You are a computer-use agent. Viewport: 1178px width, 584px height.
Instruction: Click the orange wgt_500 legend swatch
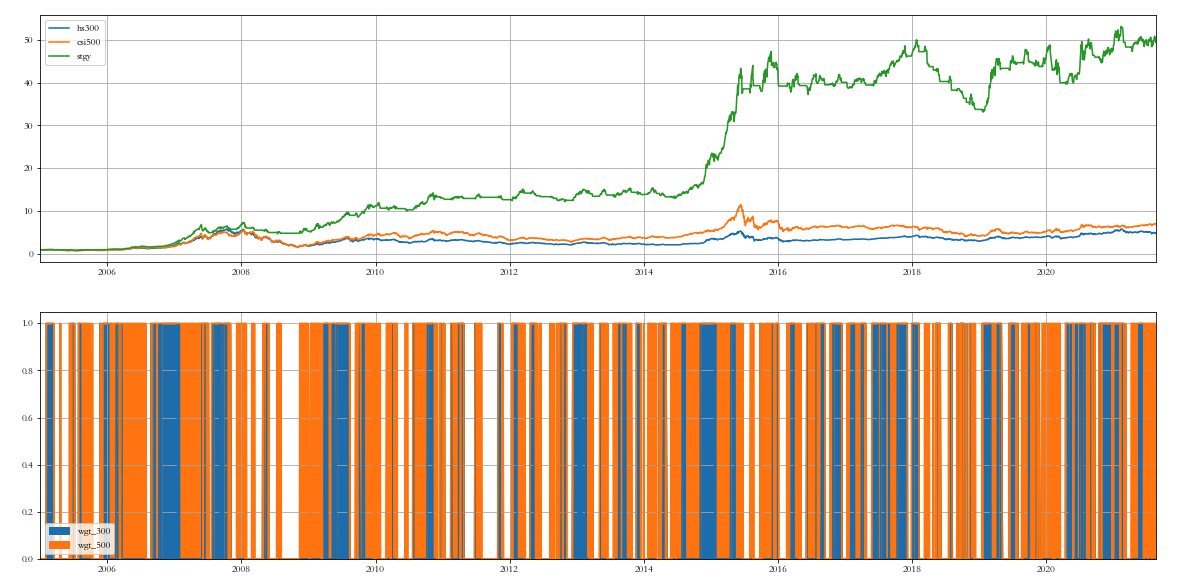[59, 545]
